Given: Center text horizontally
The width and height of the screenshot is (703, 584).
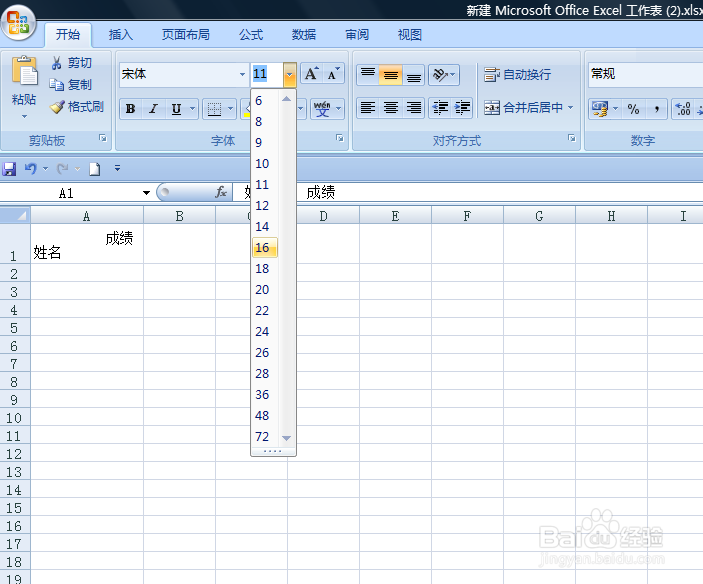Looking at the screenshot, I should (x=391, y=108).
